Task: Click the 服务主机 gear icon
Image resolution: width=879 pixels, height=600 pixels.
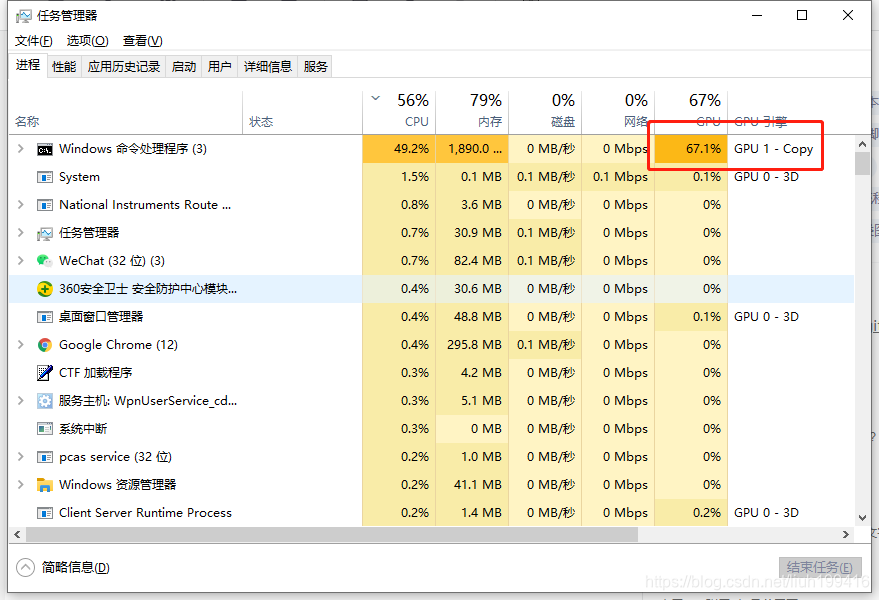Action: (45, 401)
